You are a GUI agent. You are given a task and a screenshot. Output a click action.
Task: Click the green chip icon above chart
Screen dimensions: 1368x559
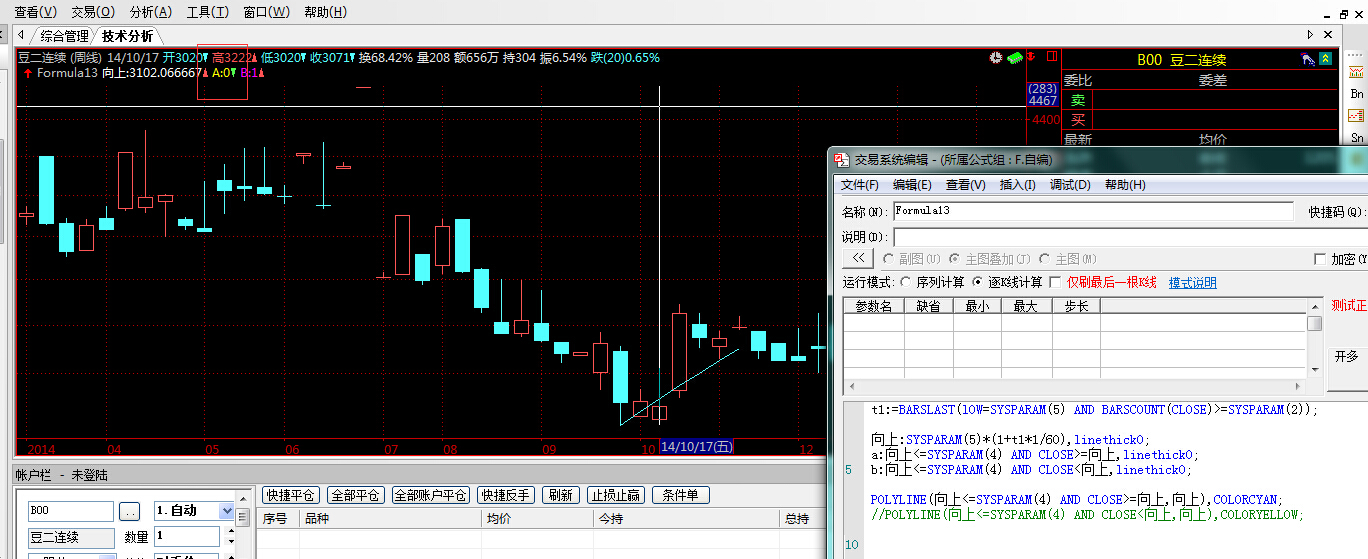(1014, 58)
